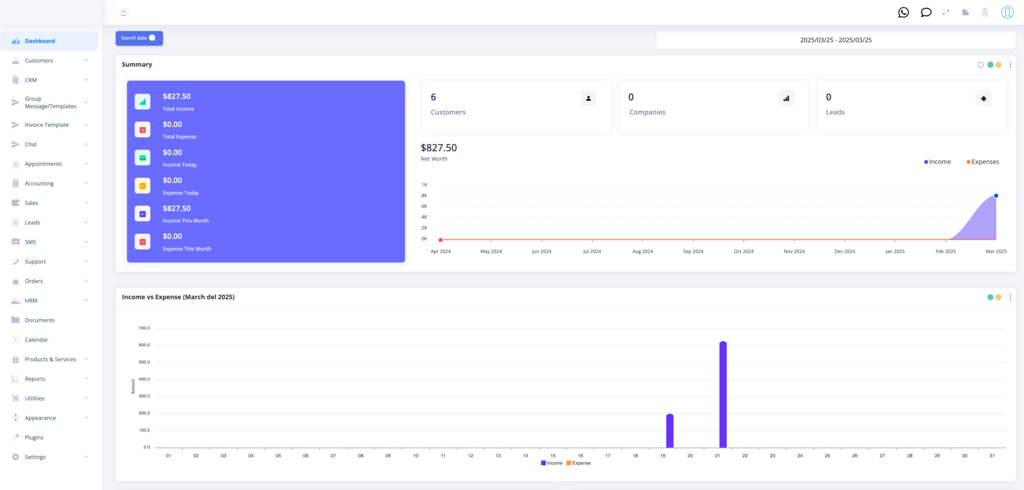Toggle the Expenses series in Net Worth legend
The image size is (1024, 490).
[982, 161]
